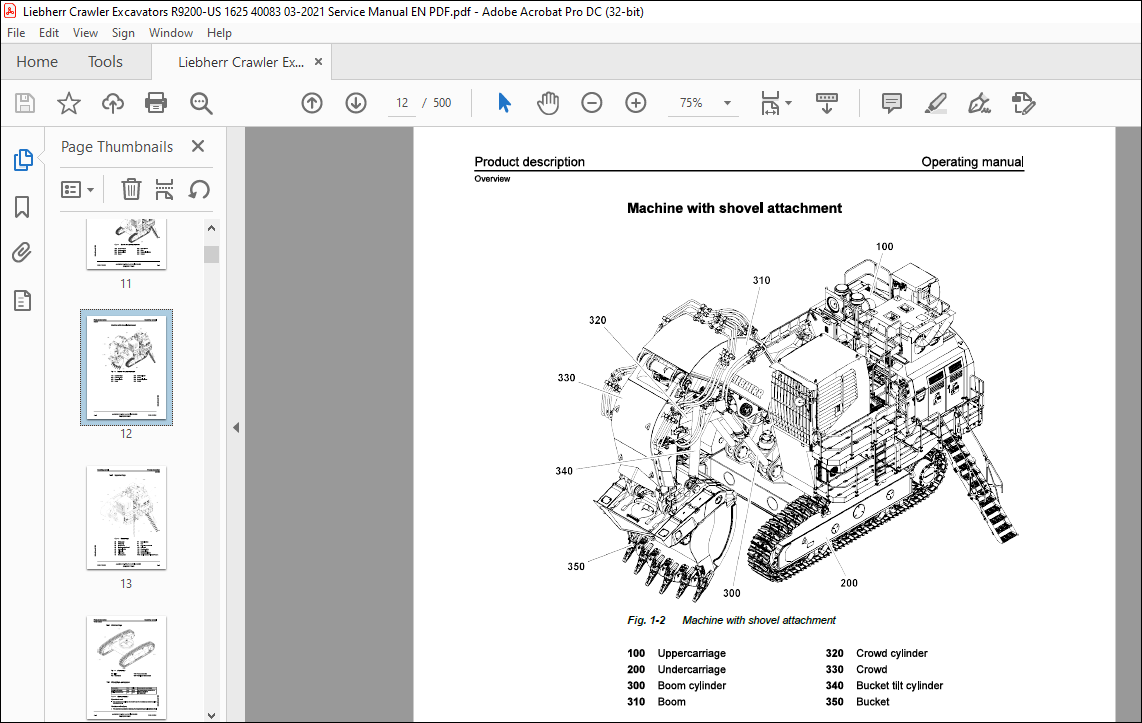Click 'Machine with shovel attachment' heading
1142x723 pixels.
tap(734, 208)
